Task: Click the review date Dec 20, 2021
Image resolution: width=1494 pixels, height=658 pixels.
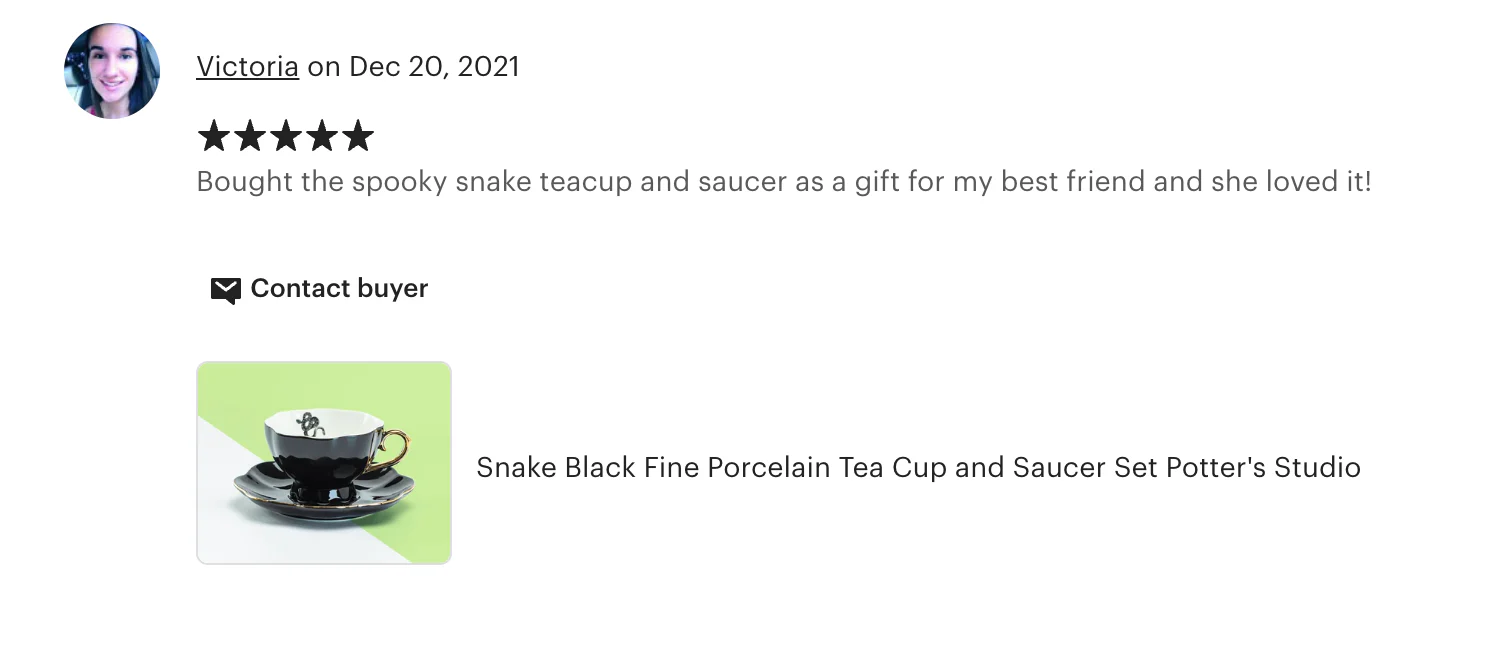Action: click(x=434, y=66)
